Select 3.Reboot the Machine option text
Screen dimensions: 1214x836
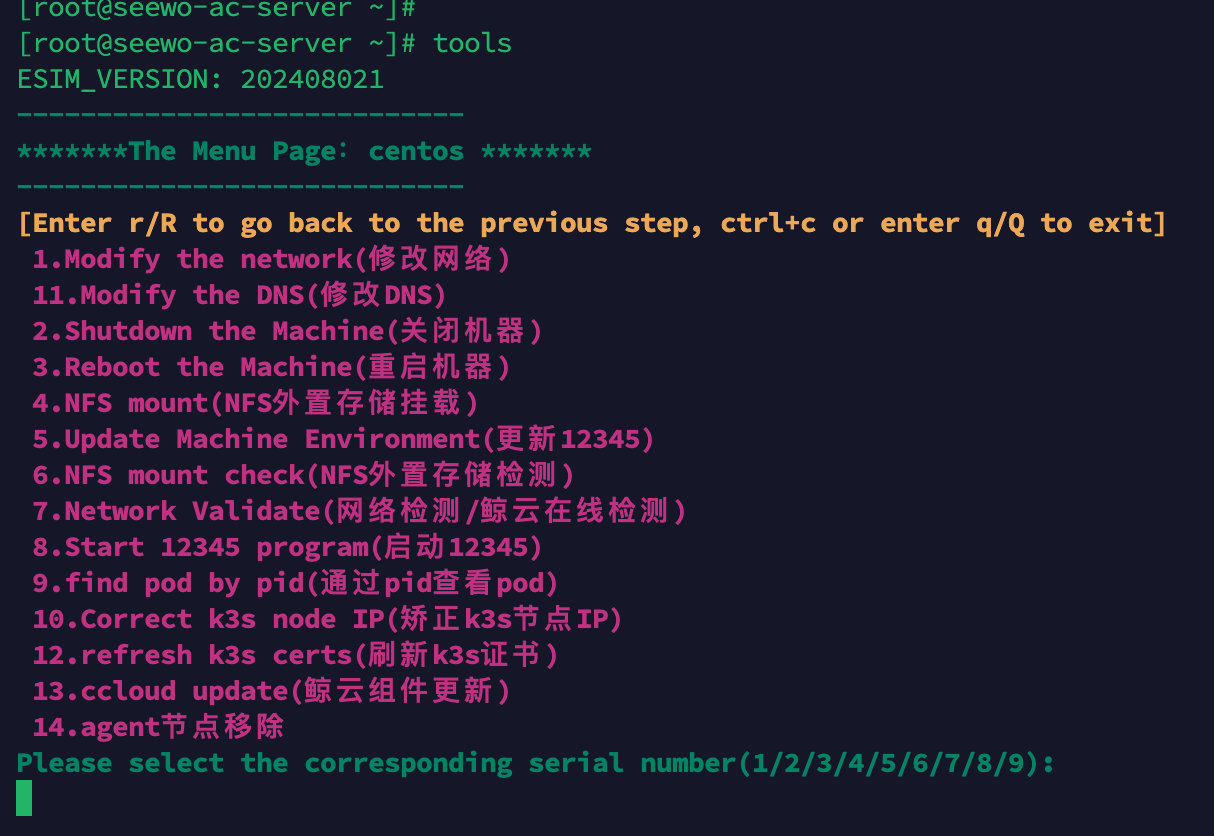(272, 367)
